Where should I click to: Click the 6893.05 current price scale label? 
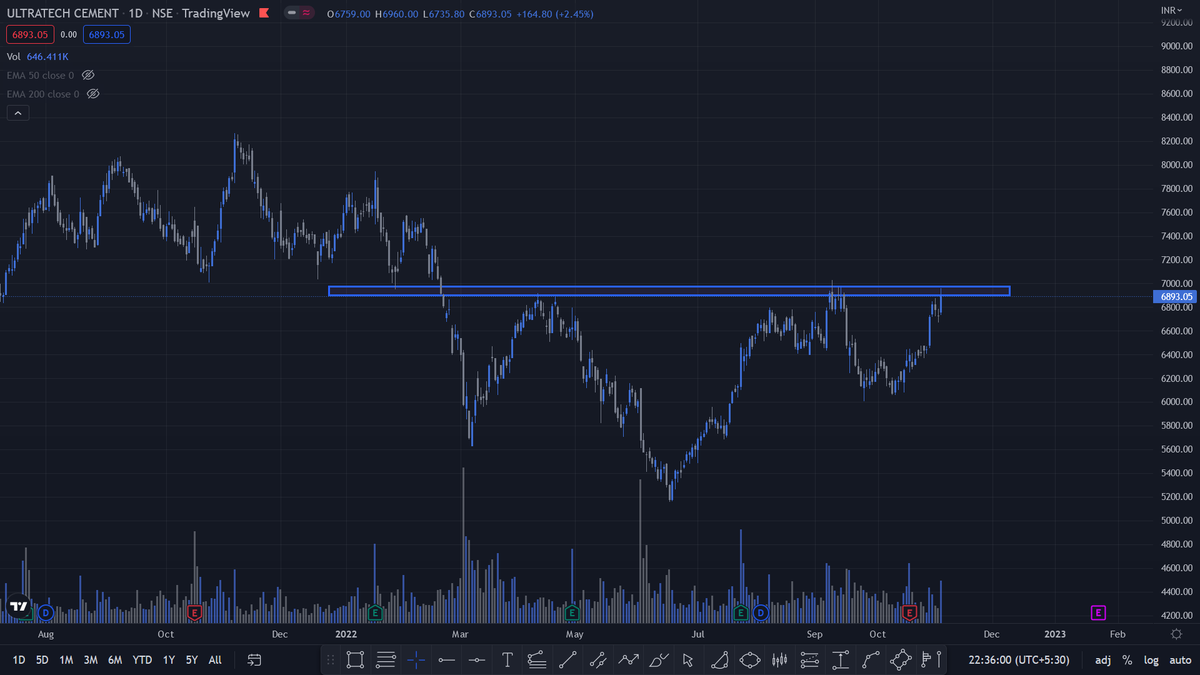coord(1175,296)
